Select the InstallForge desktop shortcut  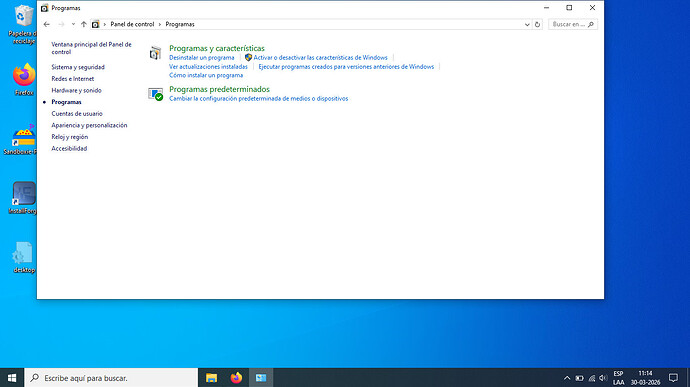pyautogui.click(x=23, y=198)
